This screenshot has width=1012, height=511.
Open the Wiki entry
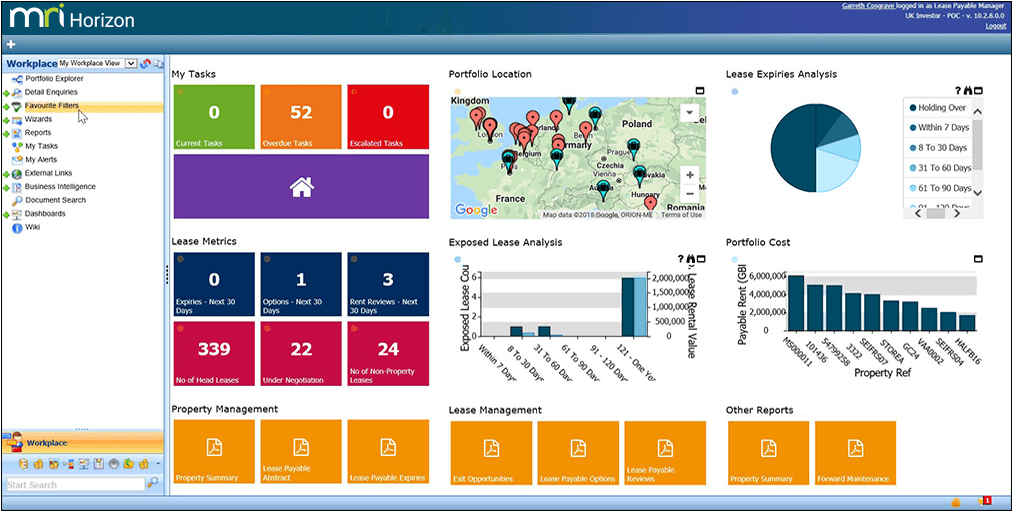33,227
